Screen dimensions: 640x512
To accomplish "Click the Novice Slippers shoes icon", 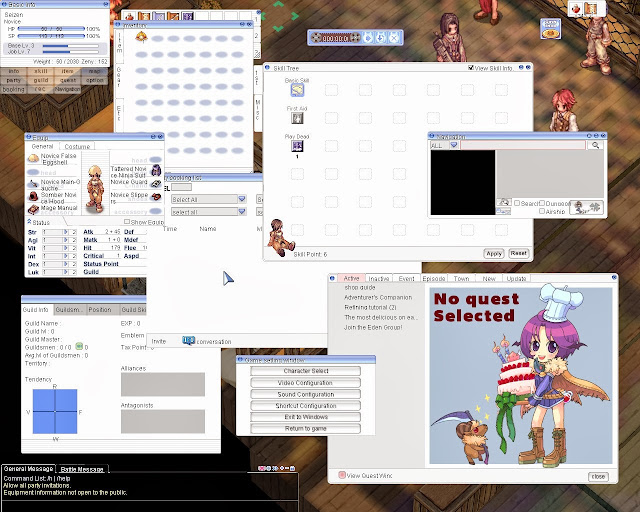I will click(156, 197).
